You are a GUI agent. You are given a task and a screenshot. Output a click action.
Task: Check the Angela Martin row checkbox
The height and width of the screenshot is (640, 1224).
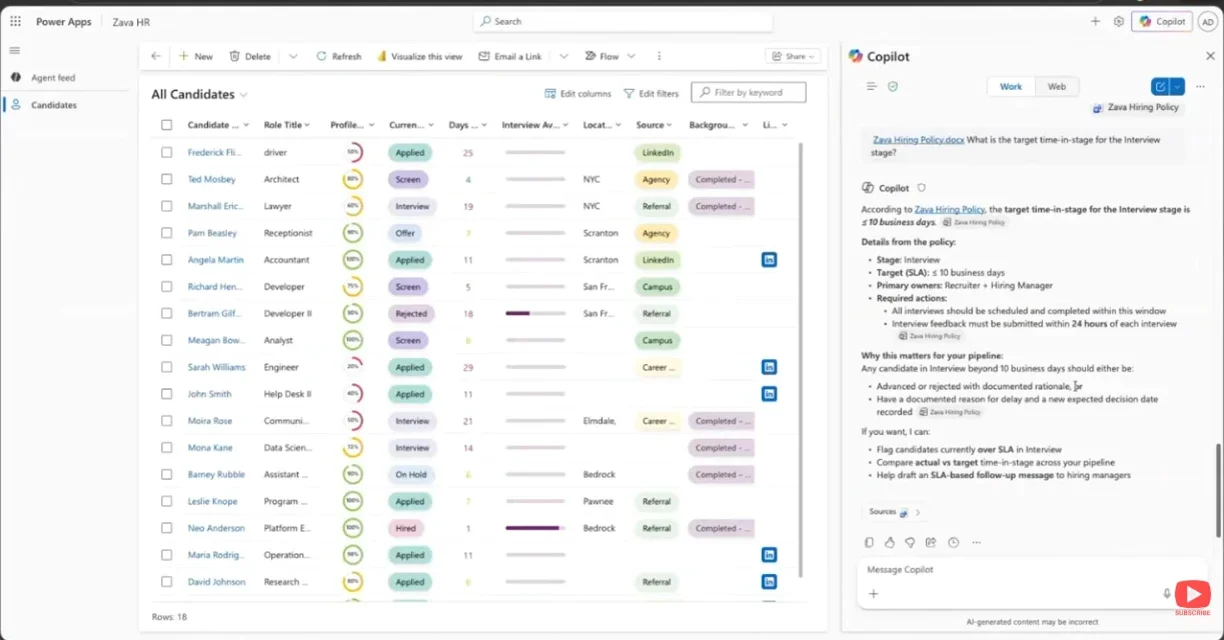(166, 260)
